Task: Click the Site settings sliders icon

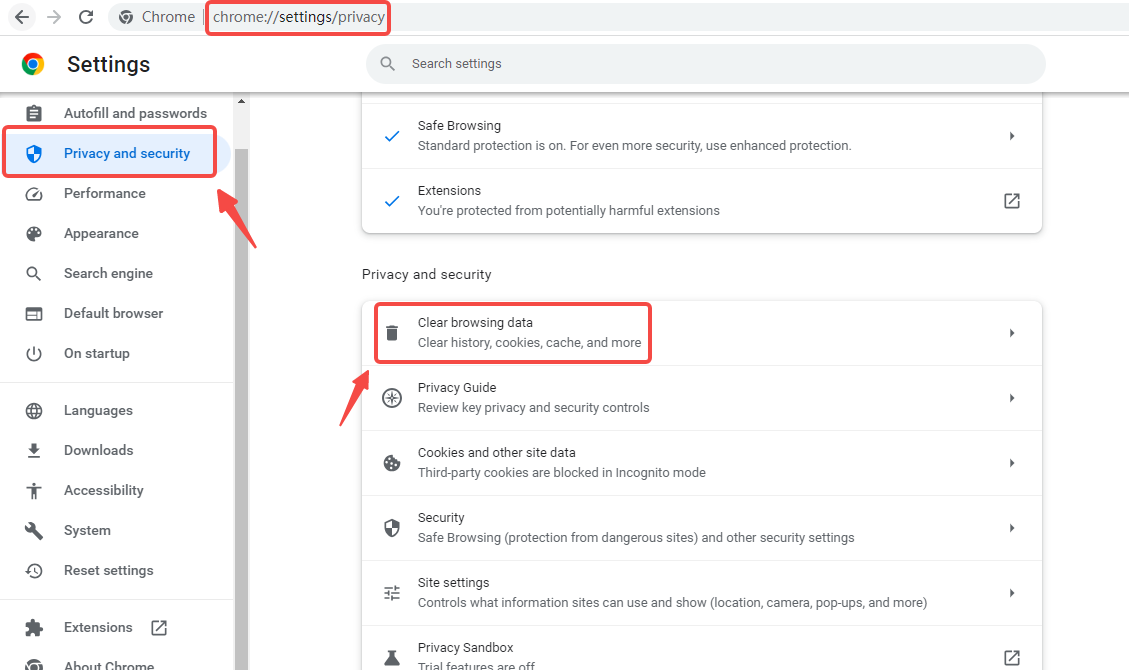Action: pyautogui.click(x=392, y=593)
